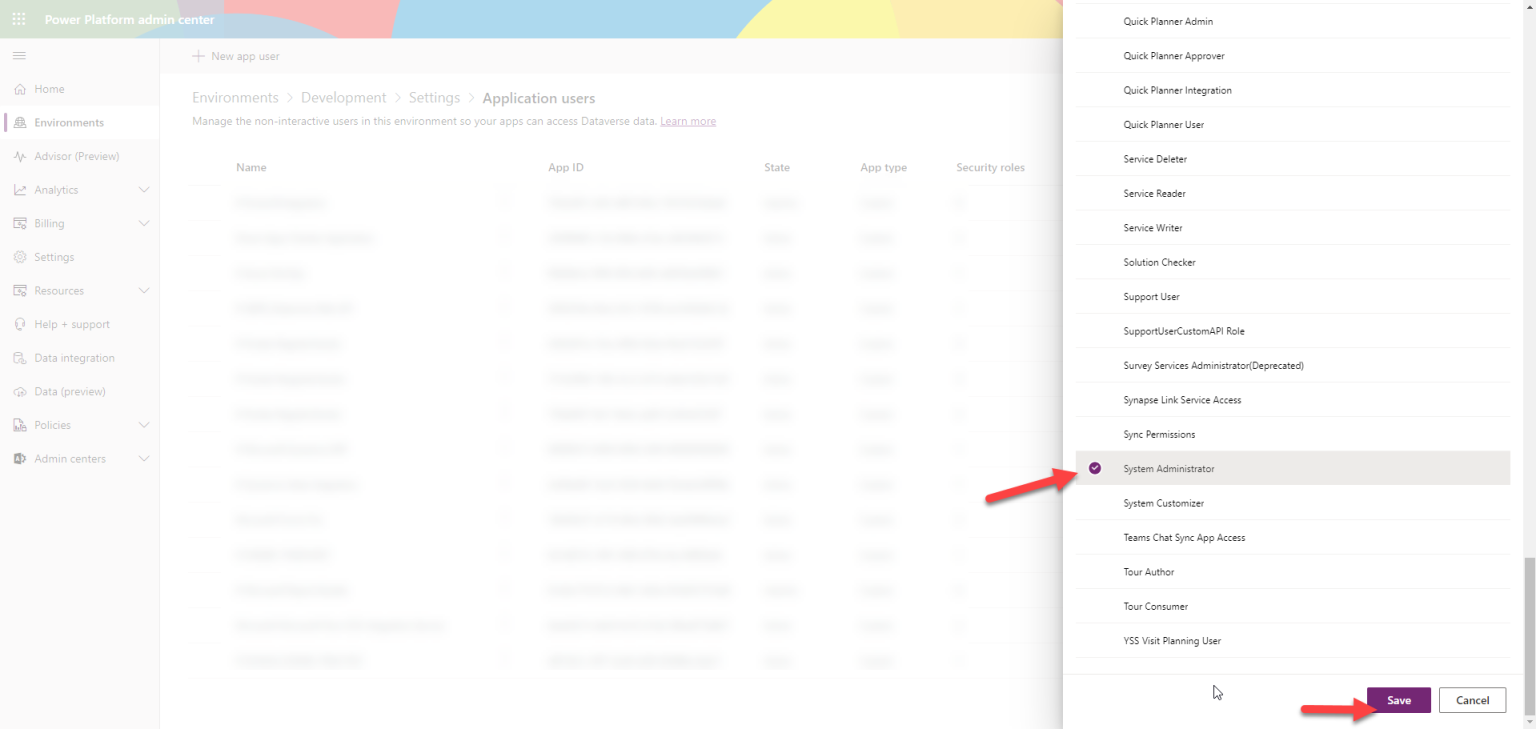Click the Resources icon in sidebar

coord(20,291)
